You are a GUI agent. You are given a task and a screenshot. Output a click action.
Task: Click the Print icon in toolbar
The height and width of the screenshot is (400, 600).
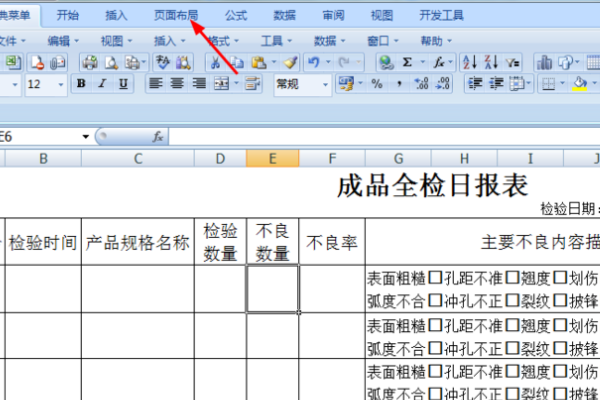(x=90, y=62)
